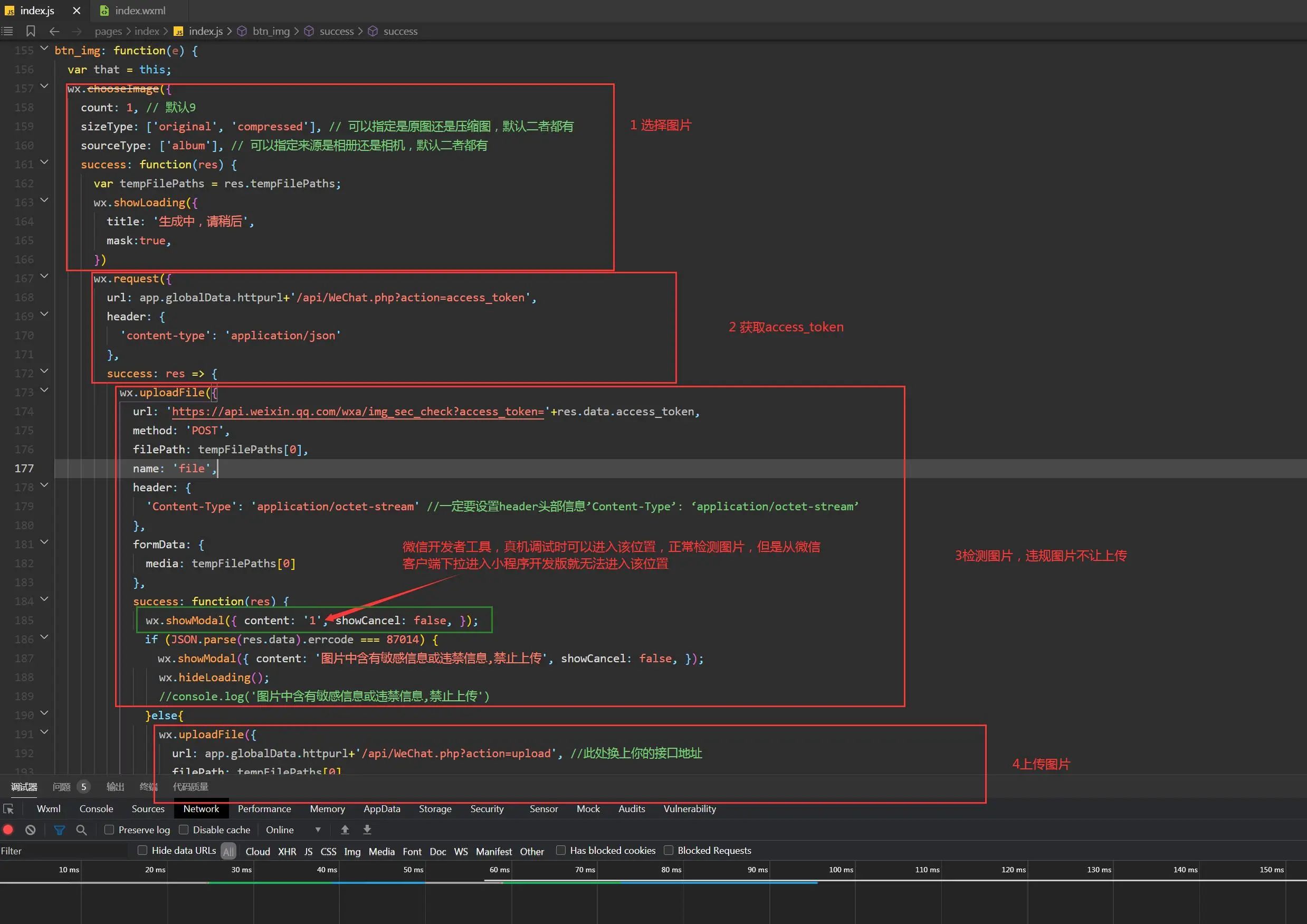Filter requests by XHR type
Screen dimensions: 1307x924
click(287, 851)
